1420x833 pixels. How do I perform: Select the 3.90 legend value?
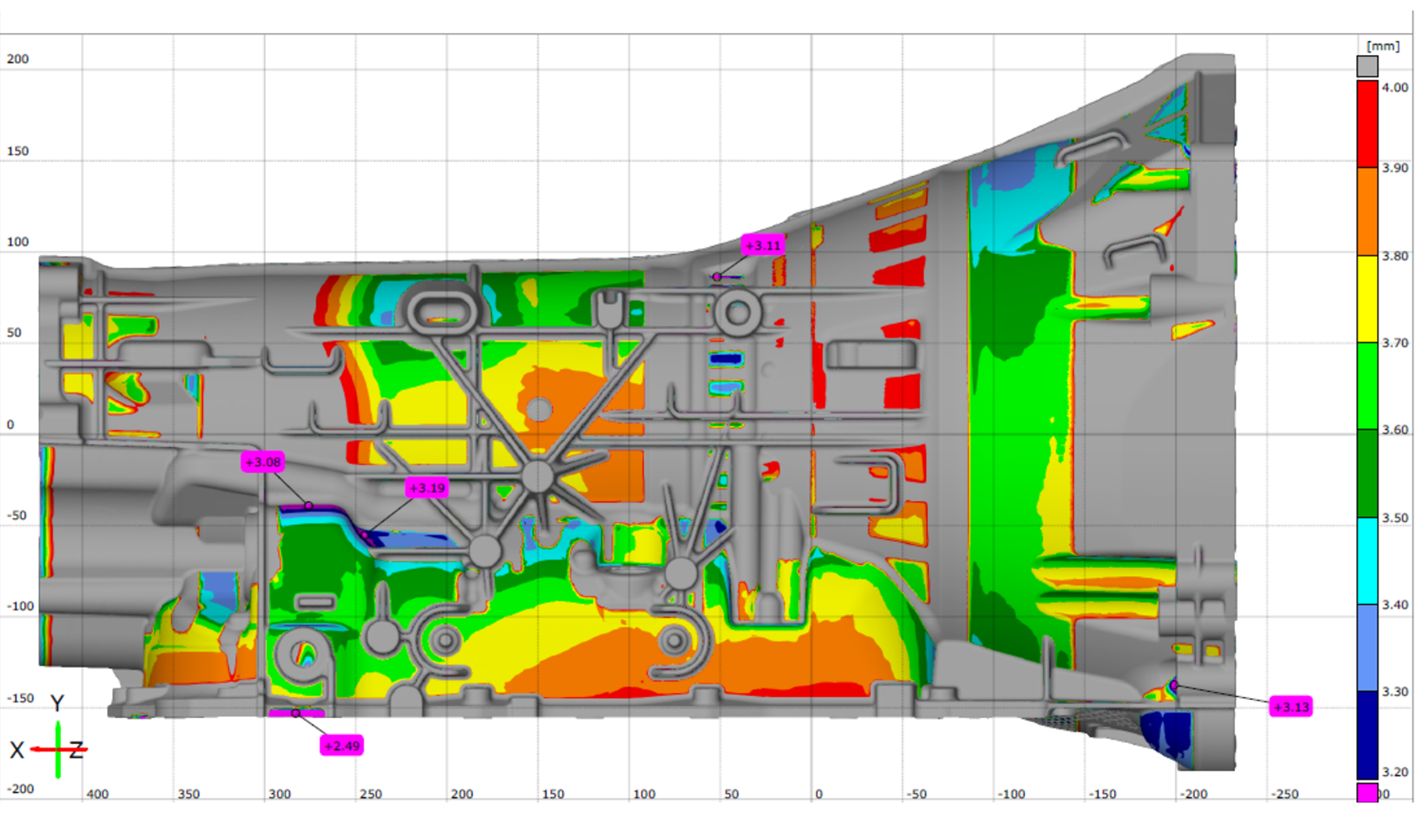pyautogui.click(x=1396, y=167)
